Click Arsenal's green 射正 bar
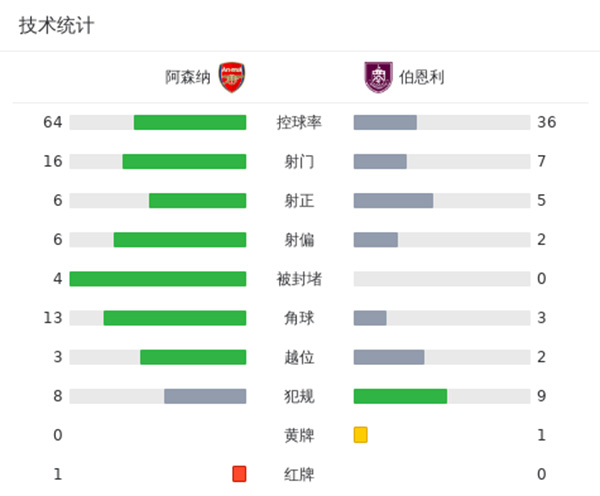The width and height of the screenshot is (600, 496). click(198, 201)
